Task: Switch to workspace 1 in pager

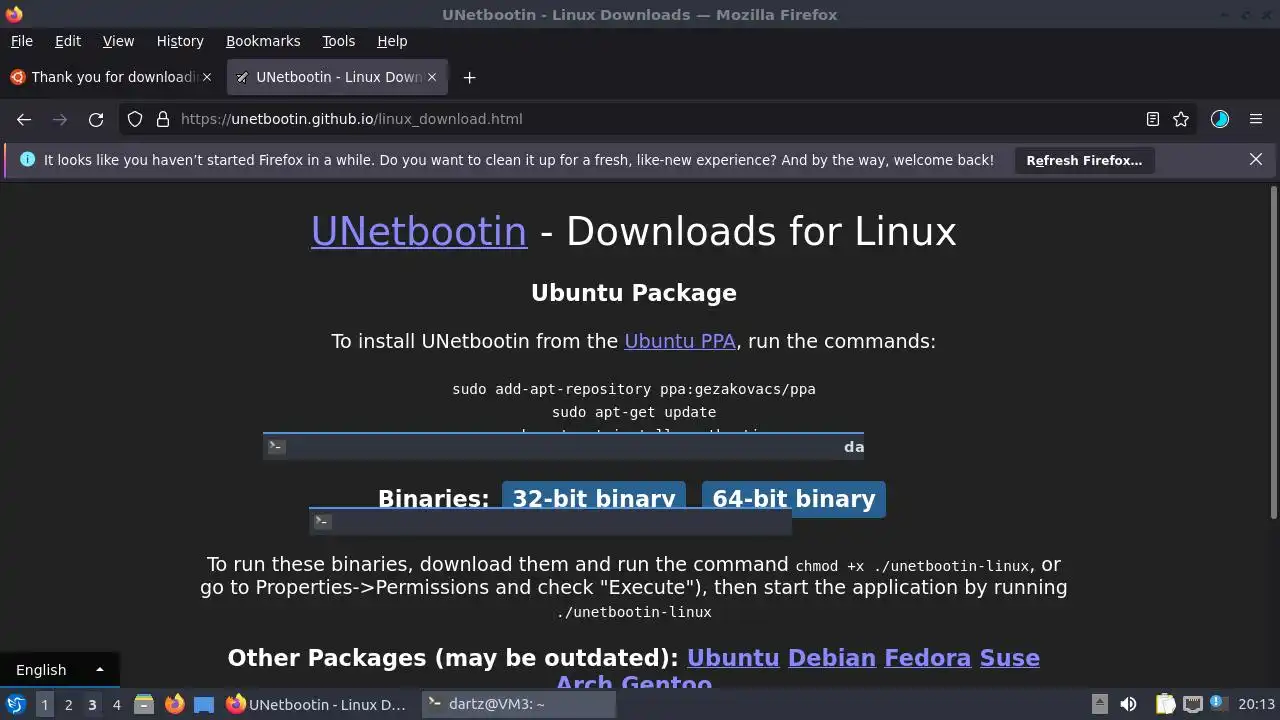Action: (44, 705)
